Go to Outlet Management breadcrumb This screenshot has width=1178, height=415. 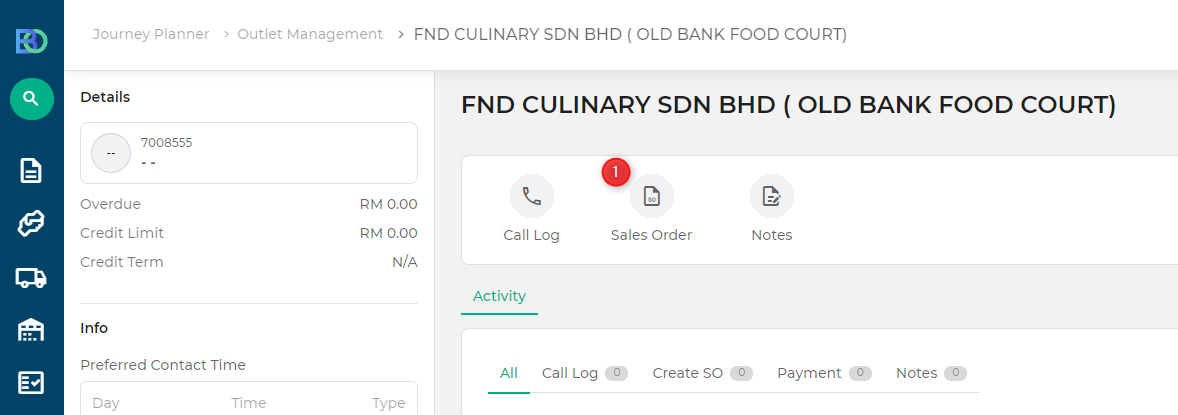pyautogui.click(x=310, y=34)
